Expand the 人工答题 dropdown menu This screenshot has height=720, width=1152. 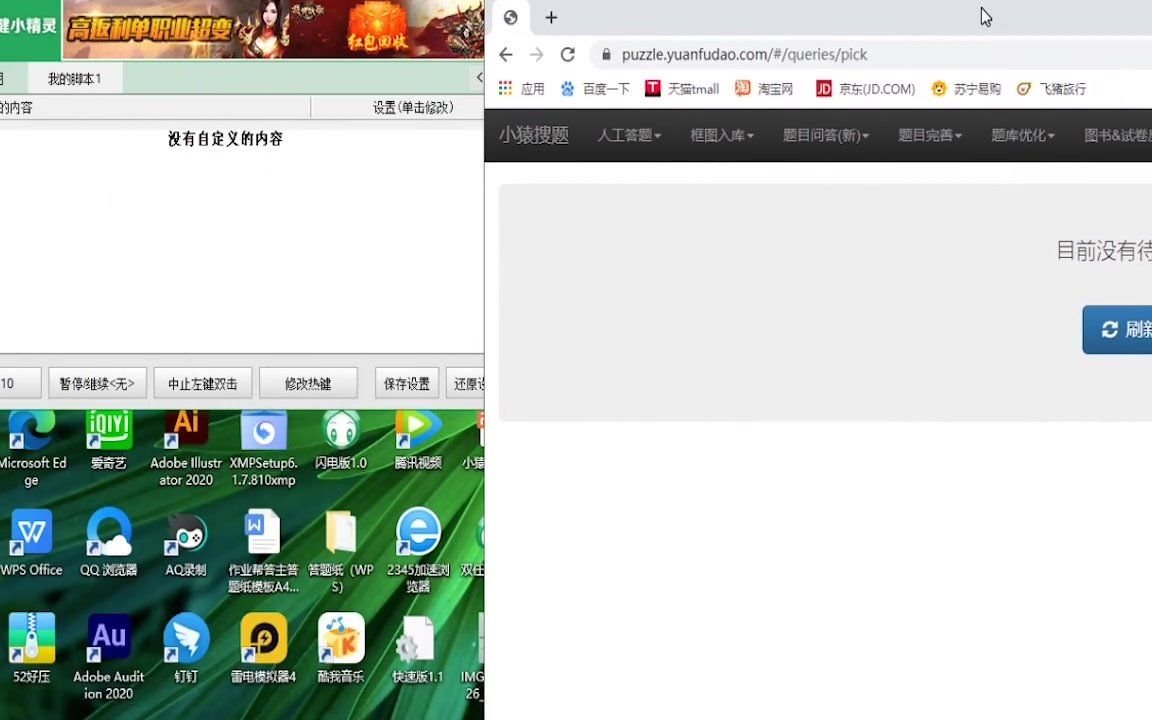tap(628, 135)
